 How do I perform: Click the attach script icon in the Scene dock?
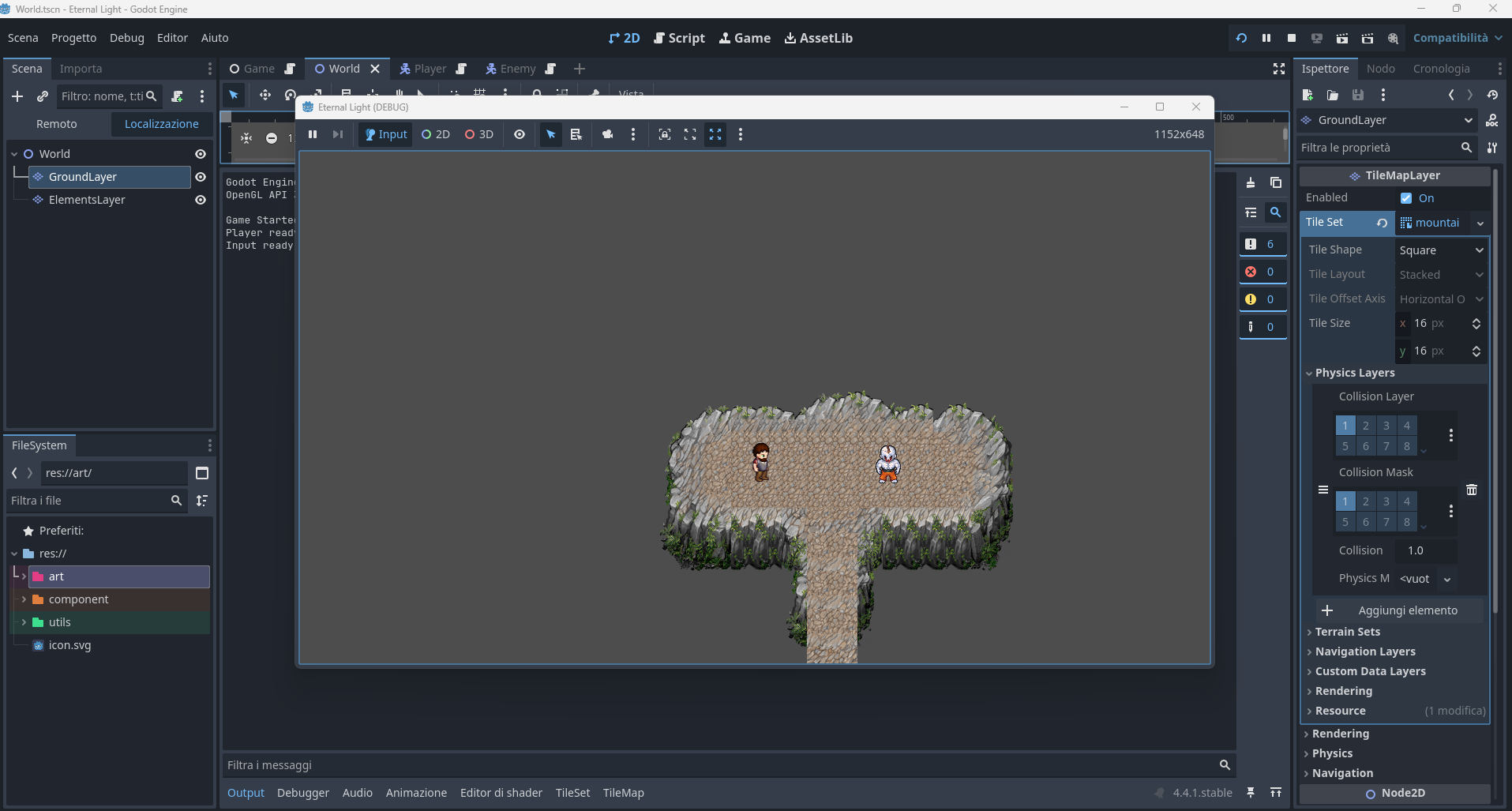point(177,96)
